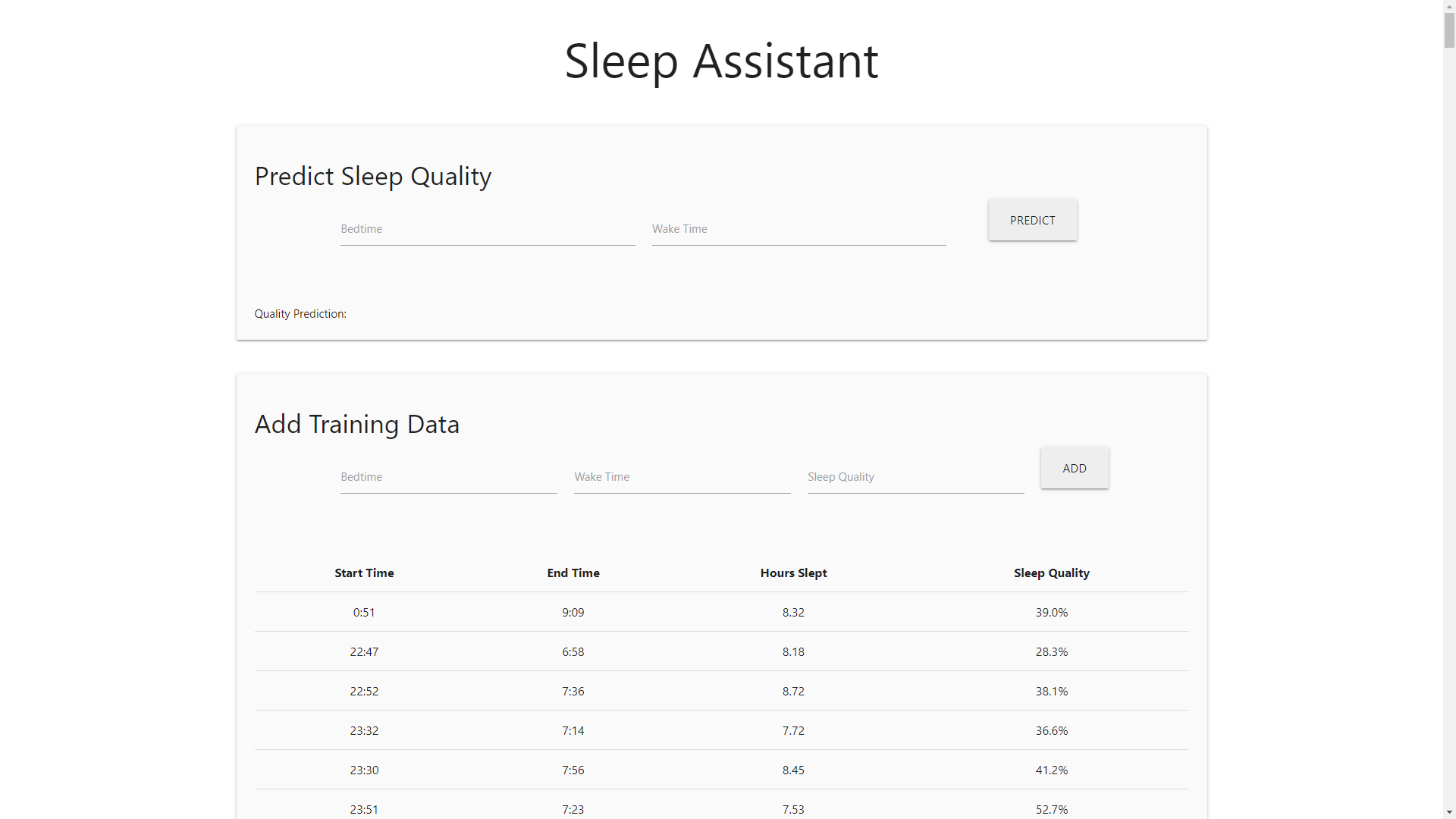Select the table row starting at 0:51
The height and width of the screenshot is (819, 1456).
[364, 613]
